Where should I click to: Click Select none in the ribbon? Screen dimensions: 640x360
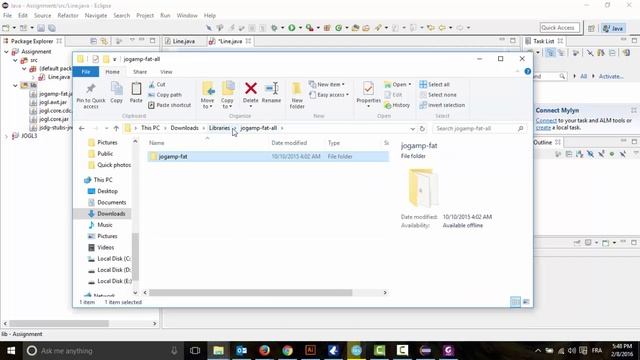click(x=438, y=95)
